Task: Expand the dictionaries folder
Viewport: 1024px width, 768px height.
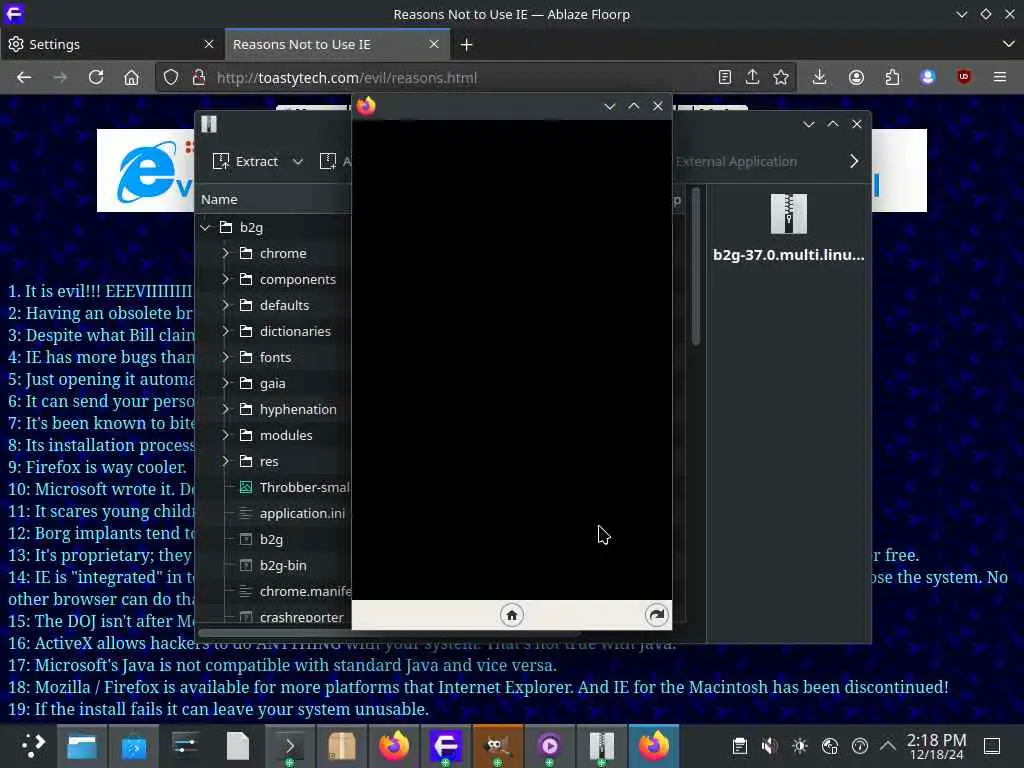Action: pyautogui.click(x=225, y=331)
